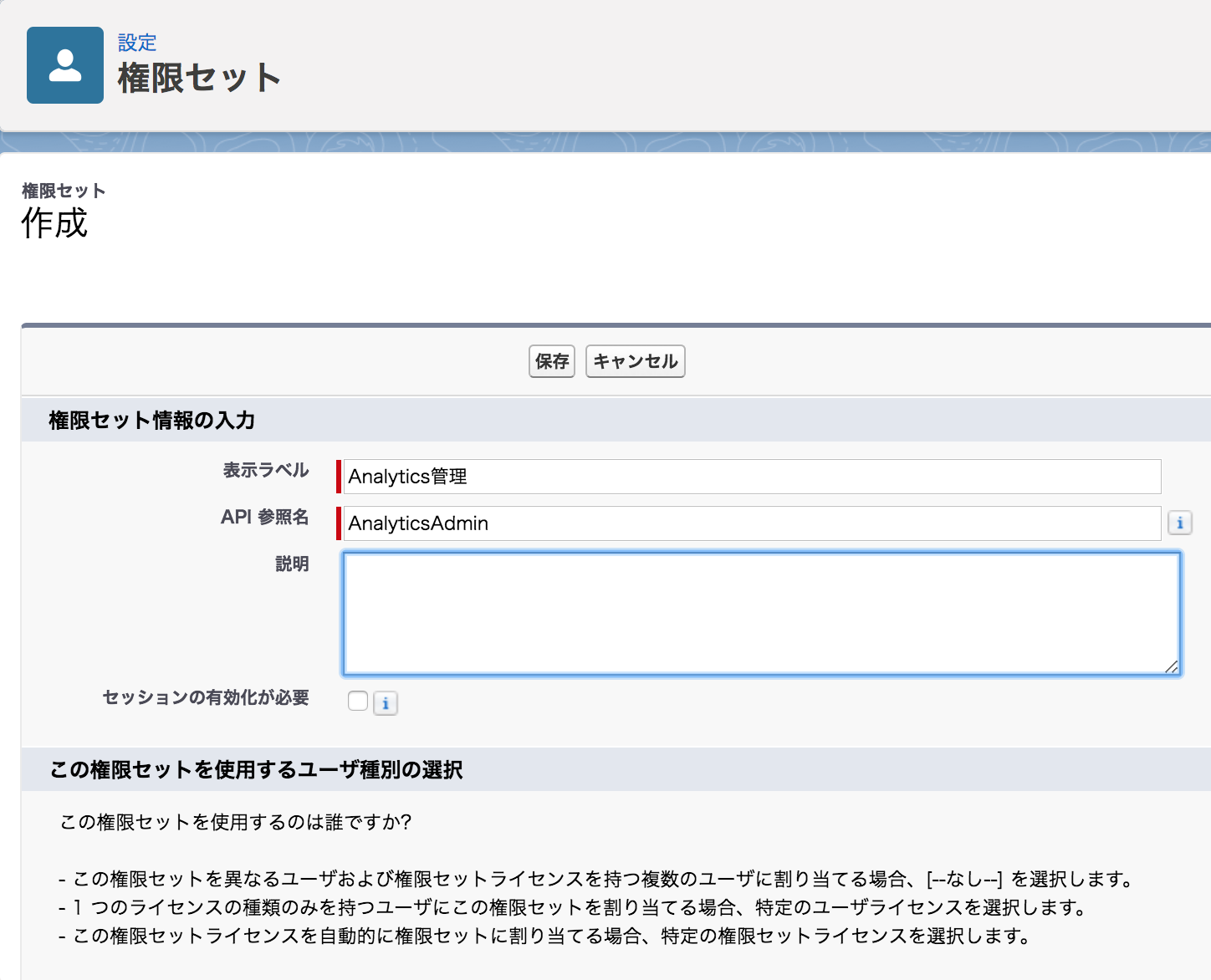Focus the 表示ラベル input field
Viewport: 1211px width, 980px height.
(x=752, y=477)
